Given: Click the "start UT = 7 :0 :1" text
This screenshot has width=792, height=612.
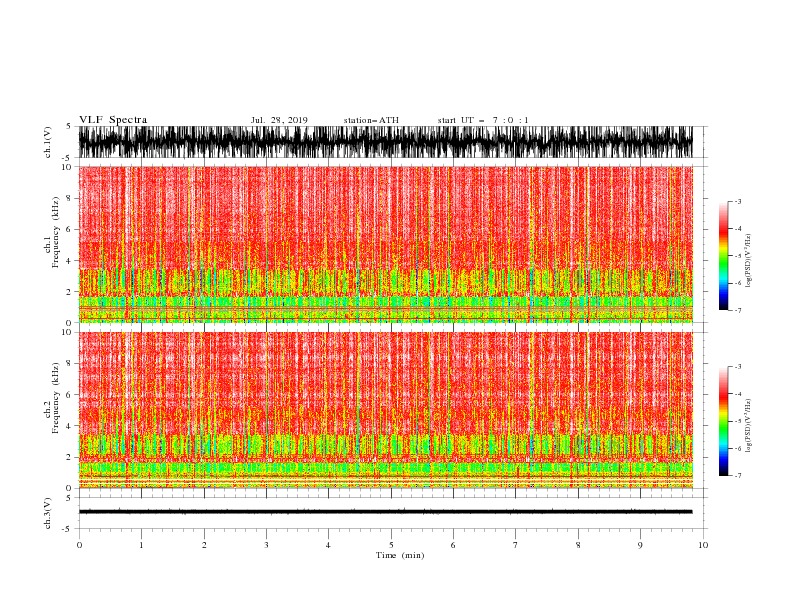Looking at the screenshot, I should pos(483,120).
